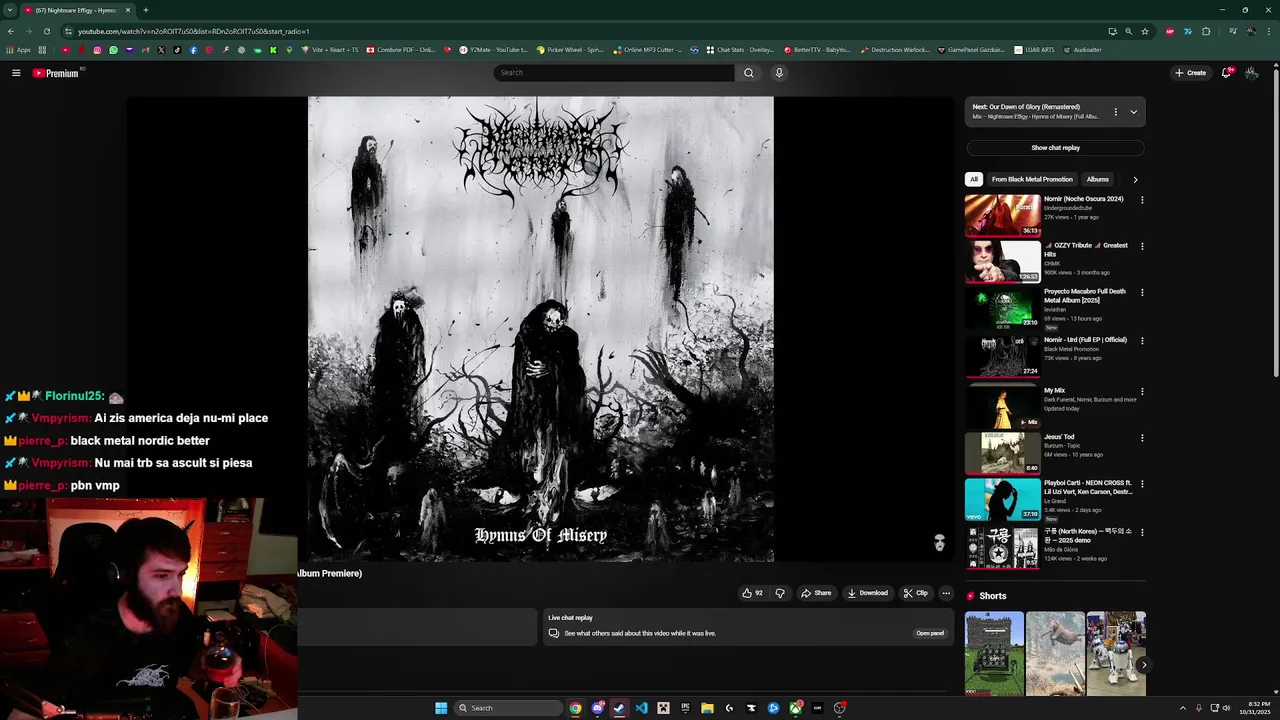The height and width of the screenshot is (720, 1280).
Task: Open Vite + React + TS bookmark
Action: (329, 50)
